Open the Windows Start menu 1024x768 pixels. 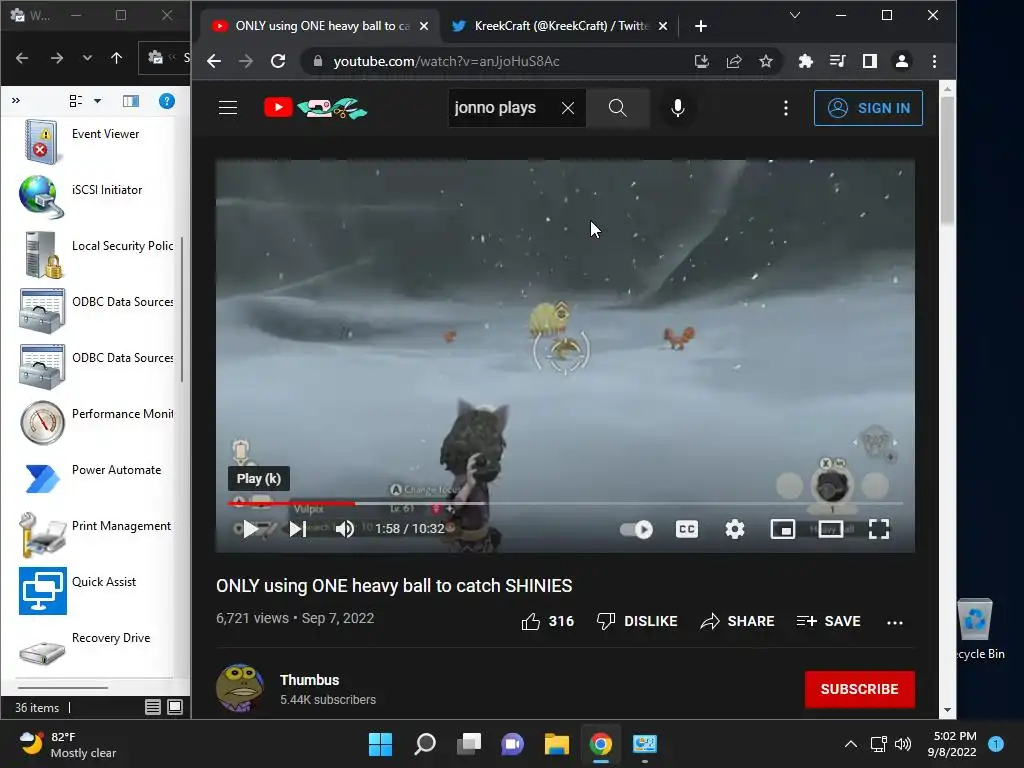coord(380,744)
